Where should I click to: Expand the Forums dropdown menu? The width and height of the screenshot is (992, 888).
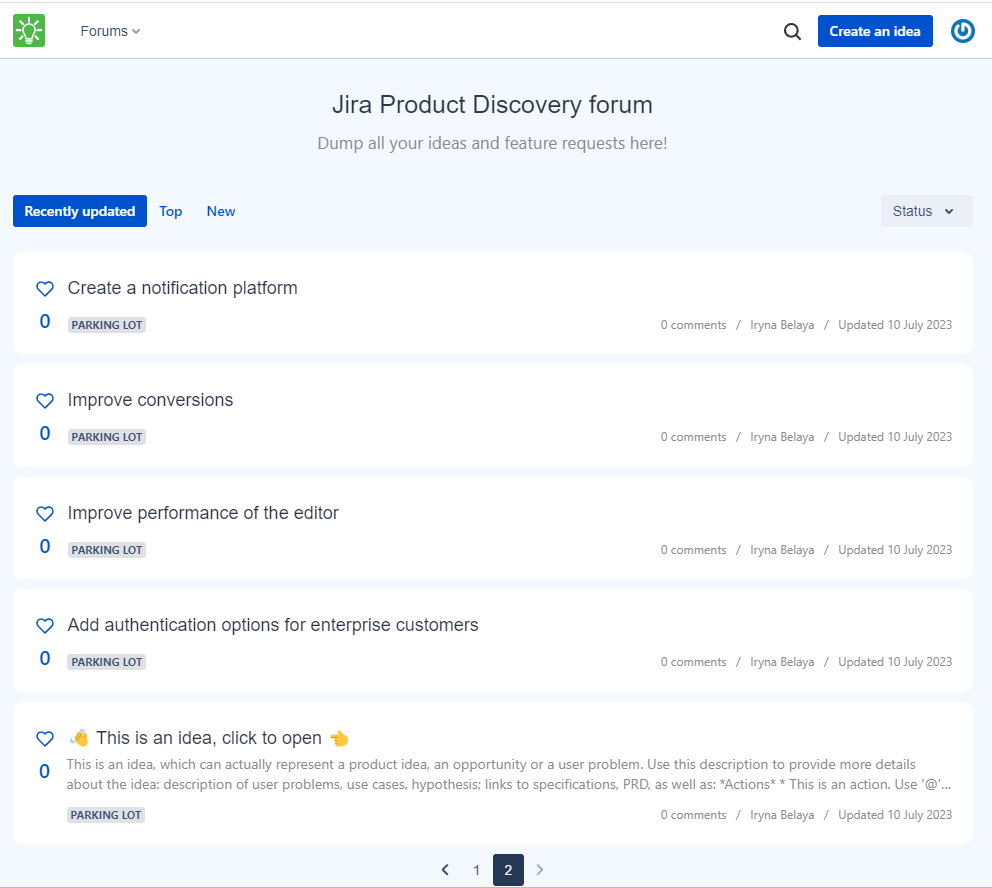tap(110, 31)
